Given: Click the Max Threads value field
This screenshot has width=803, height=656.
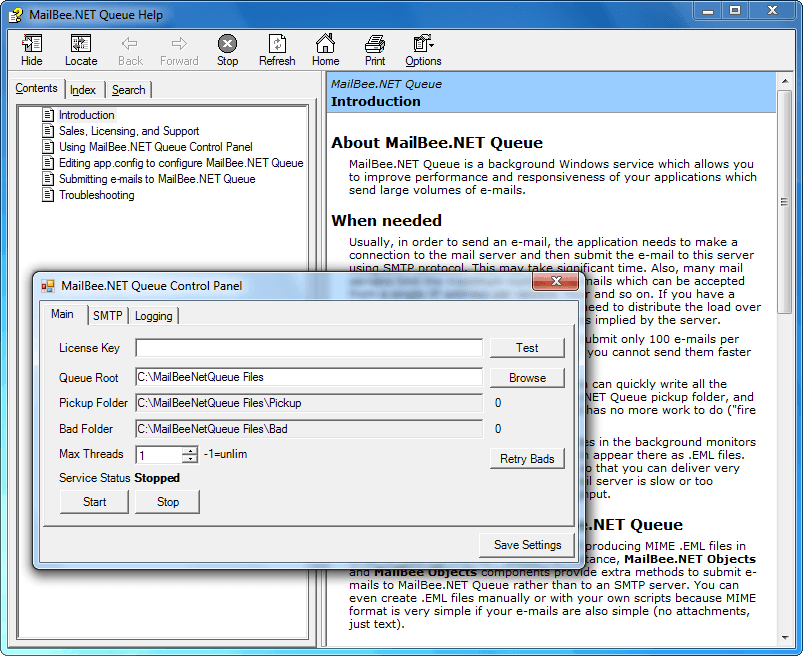Looking at the screenshot, I should click(x=159, y=455).
